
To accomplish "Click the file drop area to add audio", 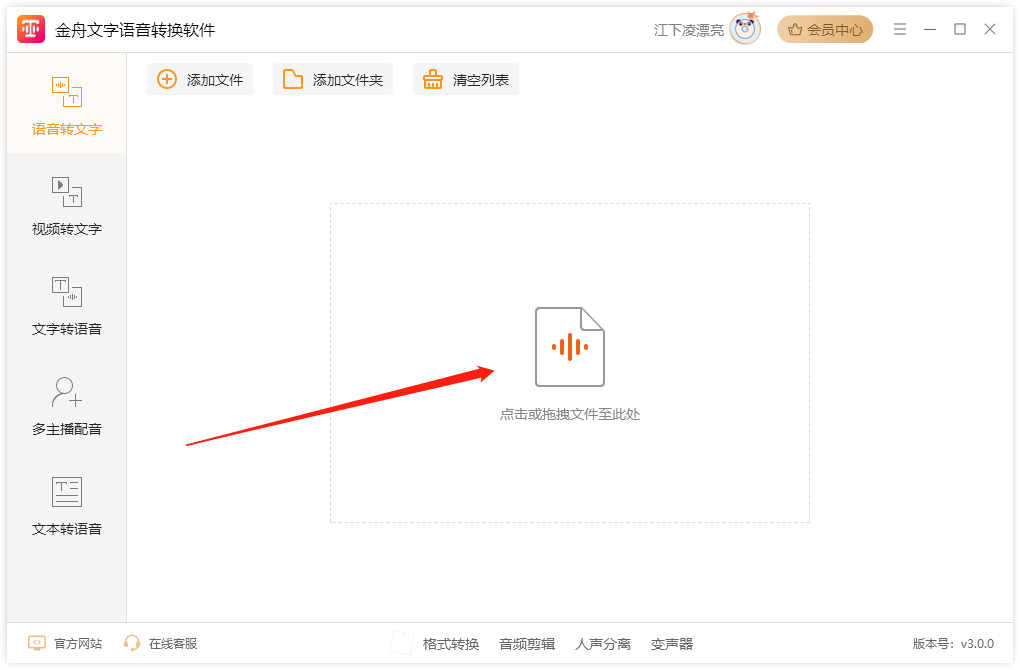I will point(569,362).
